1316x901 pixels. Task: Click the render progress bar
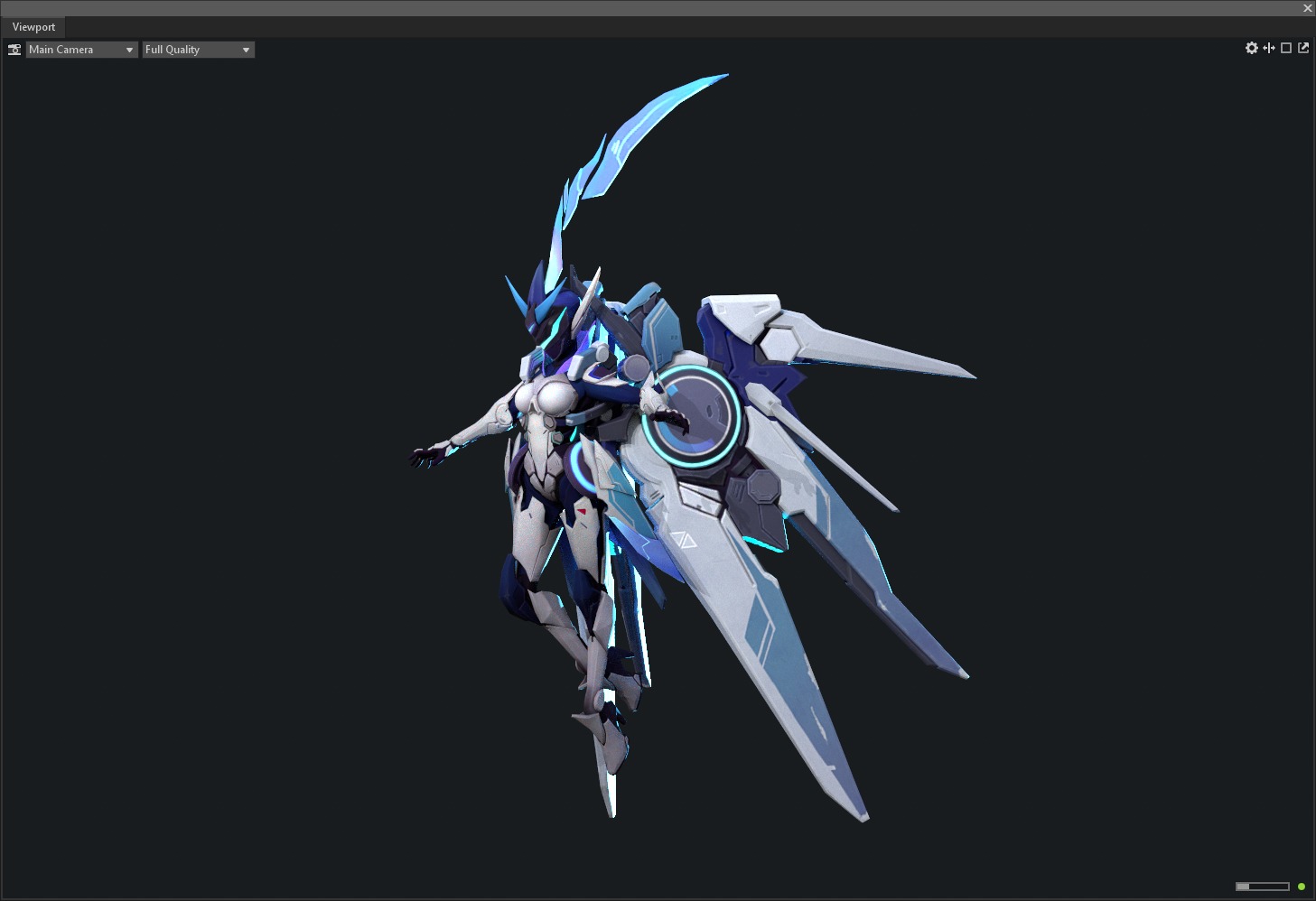pos(1263,887)
